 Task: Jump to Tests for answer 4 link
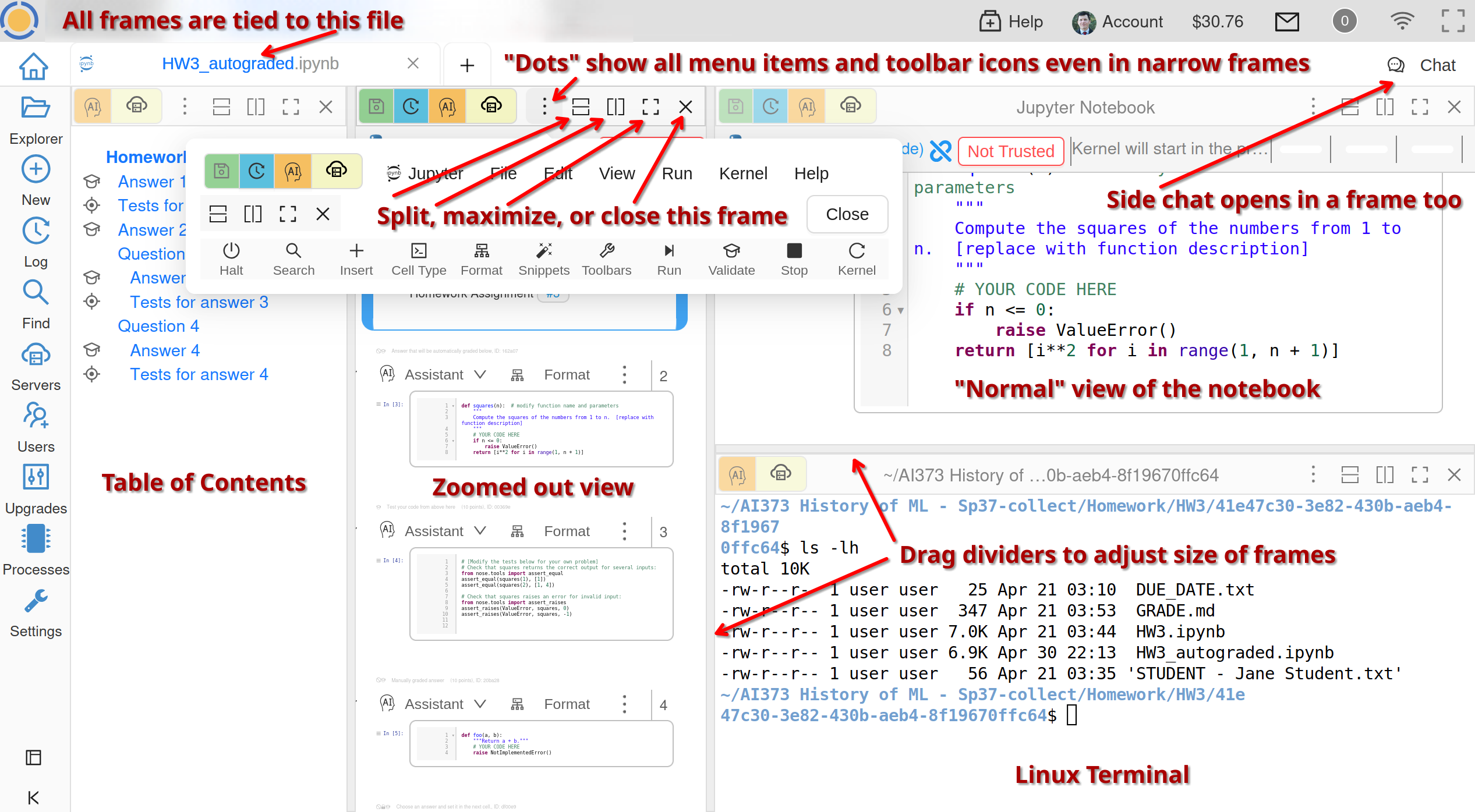point(199,374)
